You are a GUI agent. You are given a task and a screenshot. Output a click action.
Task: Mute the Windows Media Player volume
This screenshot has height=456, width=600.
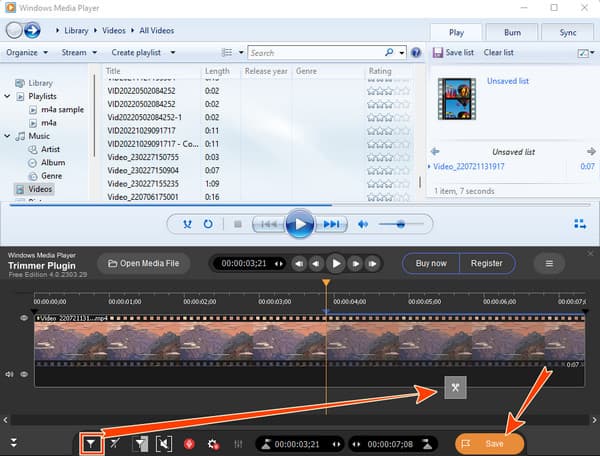(x=364, y=224)
